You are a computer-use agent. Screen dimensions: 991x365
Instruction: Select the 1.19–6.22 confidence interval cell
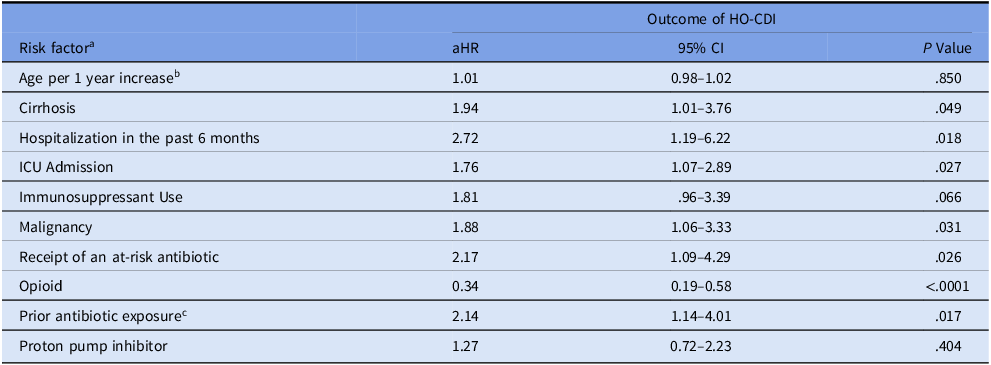(x=700, y=138)
